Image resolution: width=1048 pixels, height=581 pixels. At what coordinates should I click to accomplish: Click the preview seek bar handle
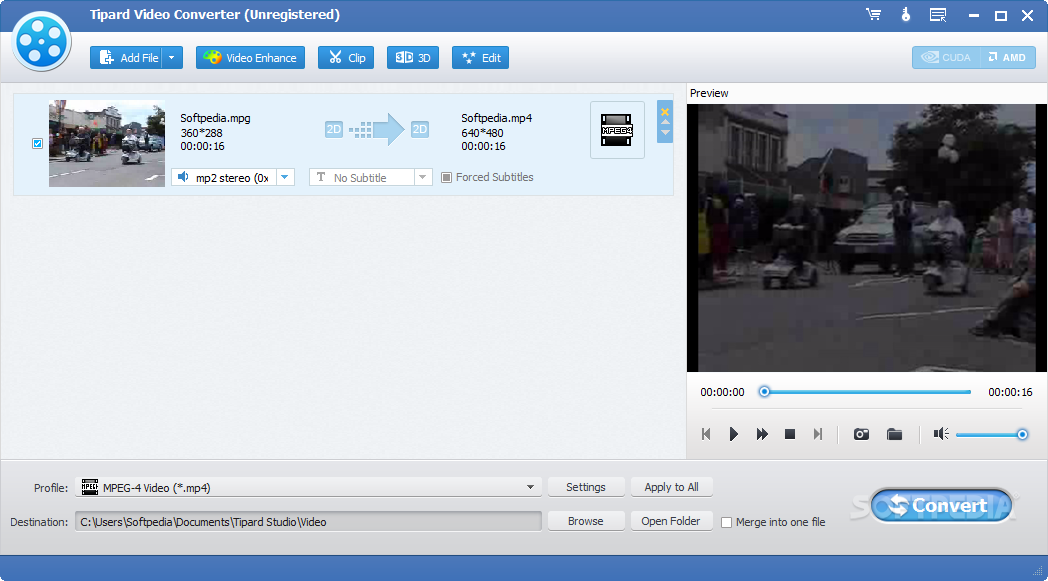(765, 392)
